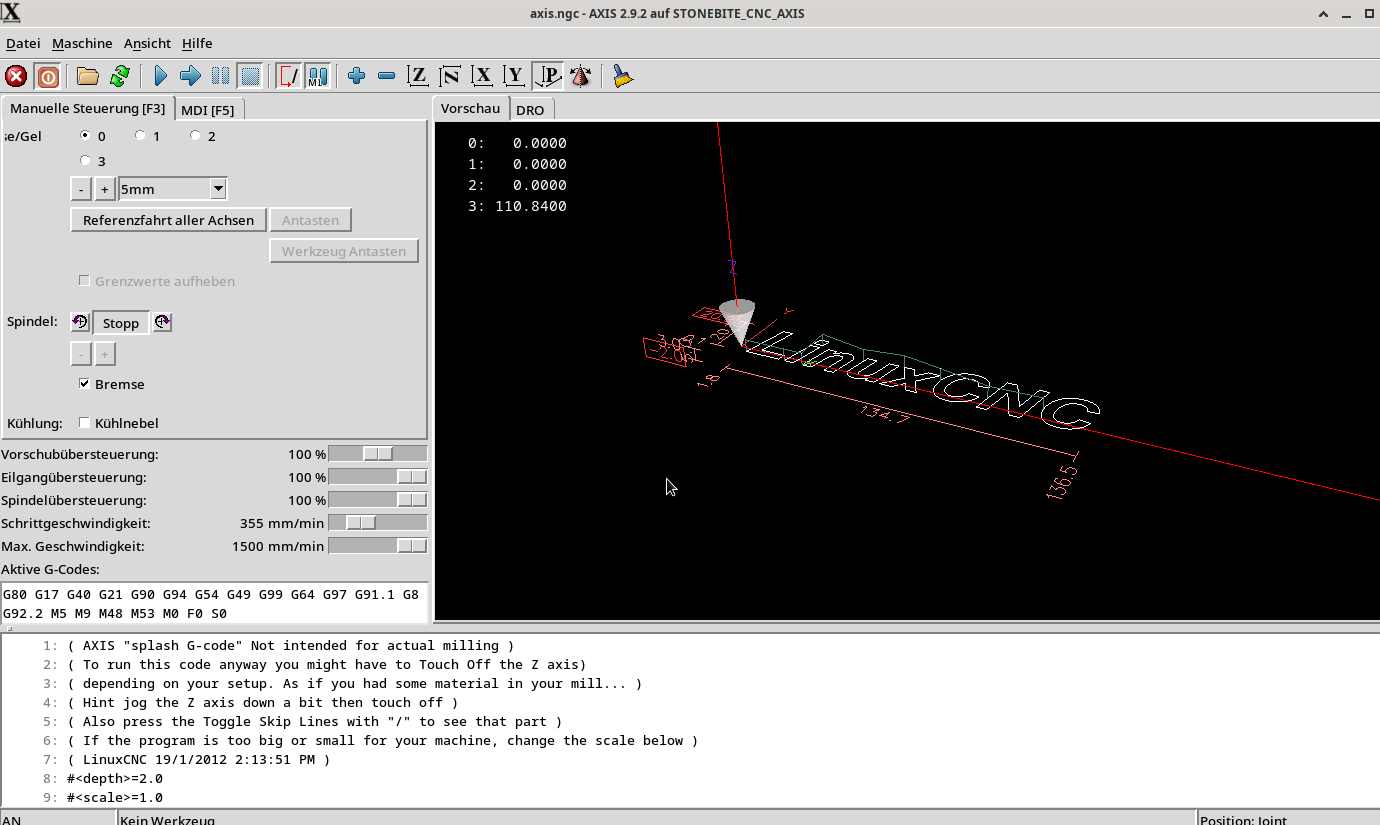Click the Kein Werkzeug status field
Image resolution: width=1380 pixels, height=825 pixels.
(656, 818)
